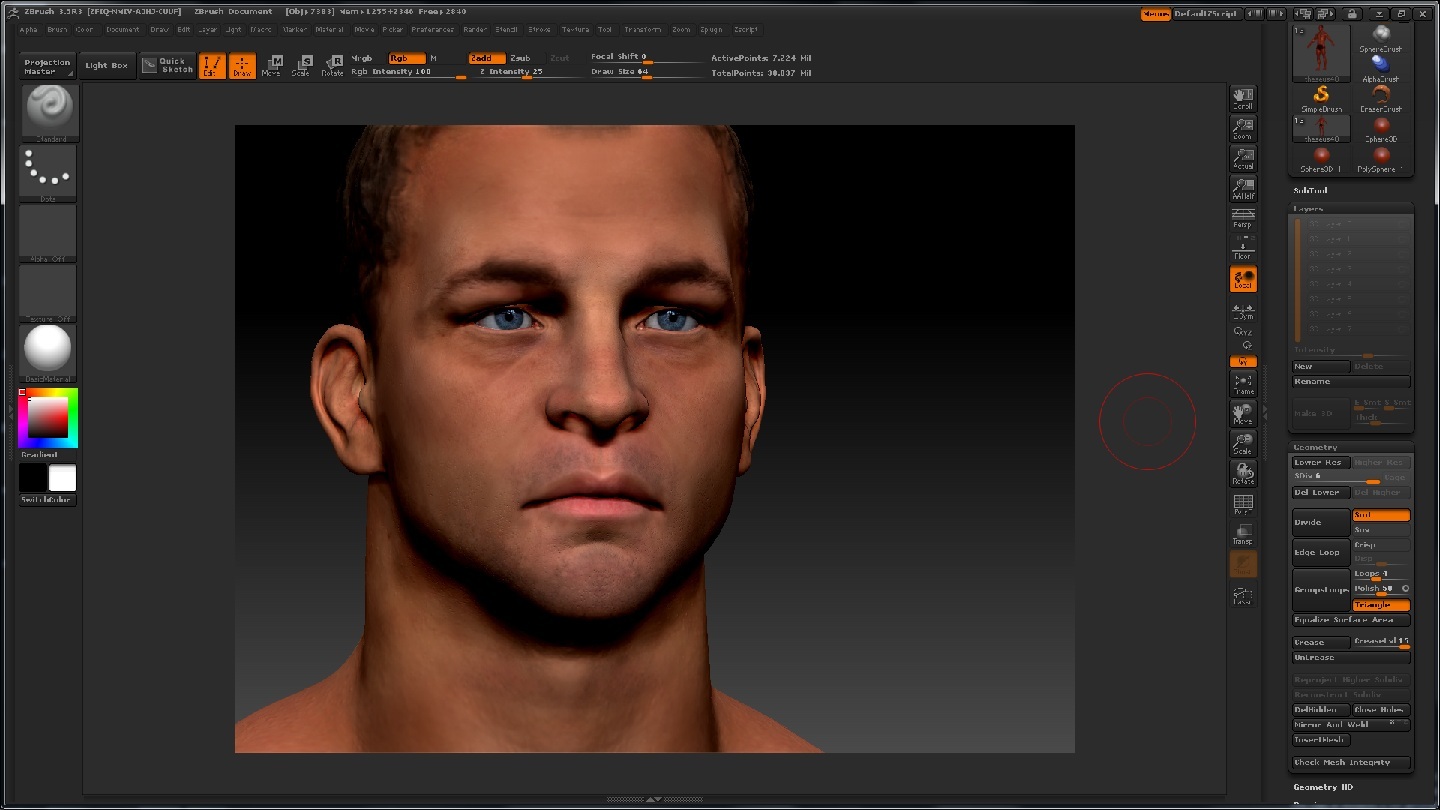The height and width of the screenshot is (810, 1440).
Task: Open the Light Box browser
Action: tap(106, 66)
